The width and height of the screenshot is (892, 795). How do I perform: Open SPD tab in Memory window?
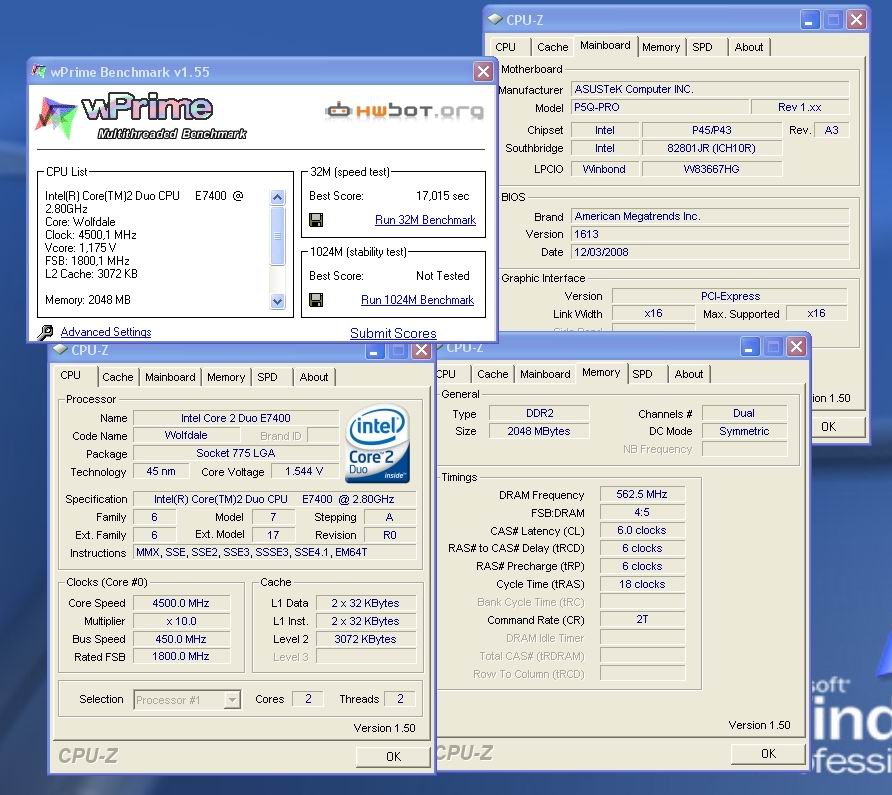pos(642,374)
